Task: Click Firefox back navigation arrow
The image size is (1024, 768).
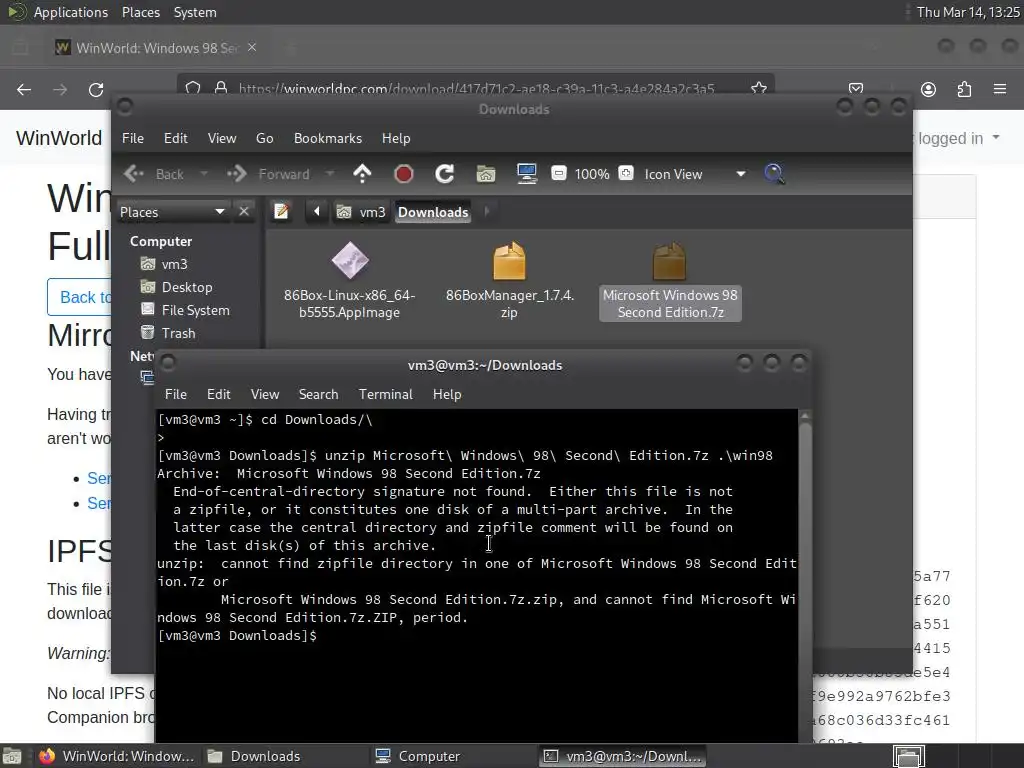Action: pos(24,89)
